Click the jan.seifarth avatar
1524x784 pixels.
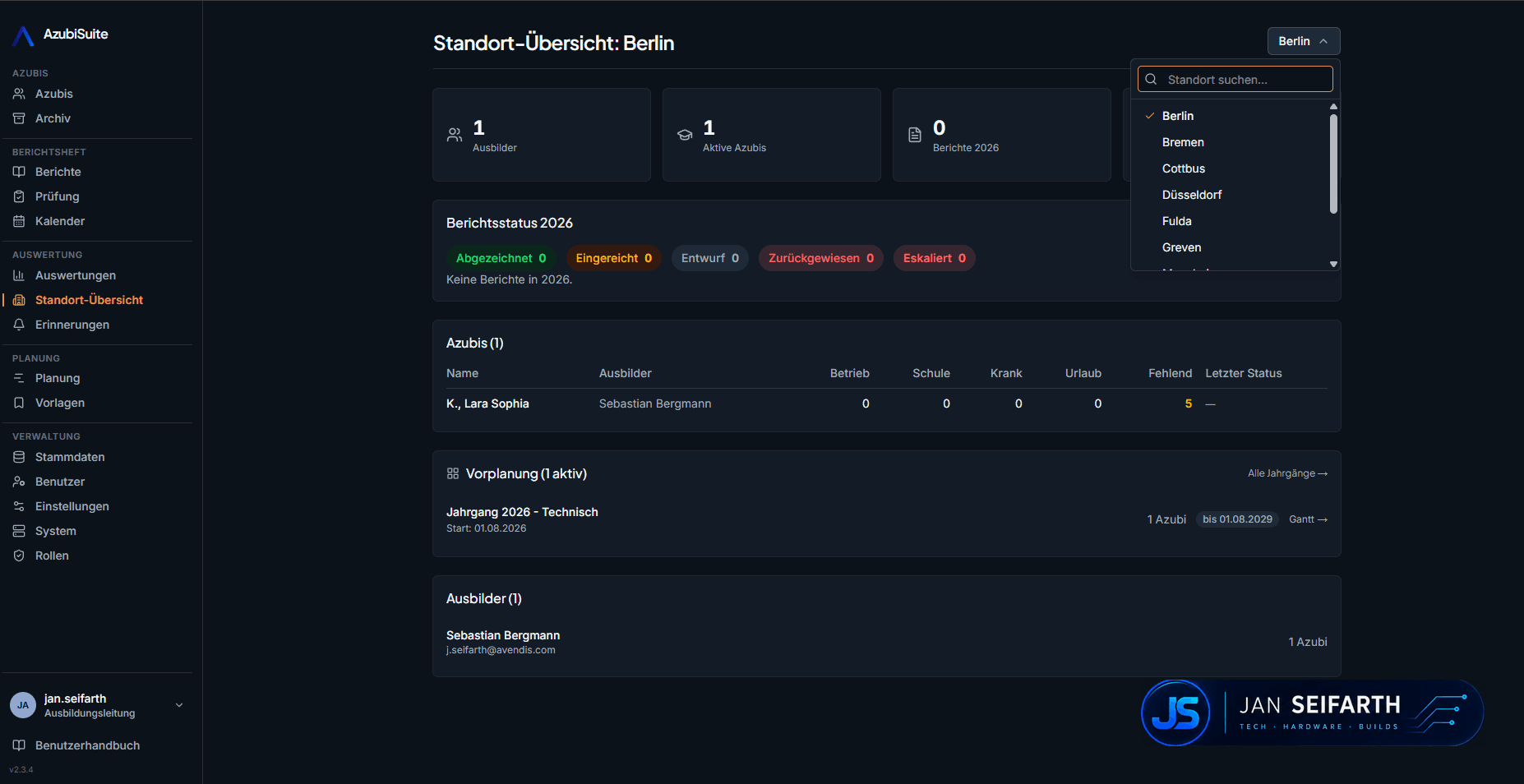pos(23,705)
